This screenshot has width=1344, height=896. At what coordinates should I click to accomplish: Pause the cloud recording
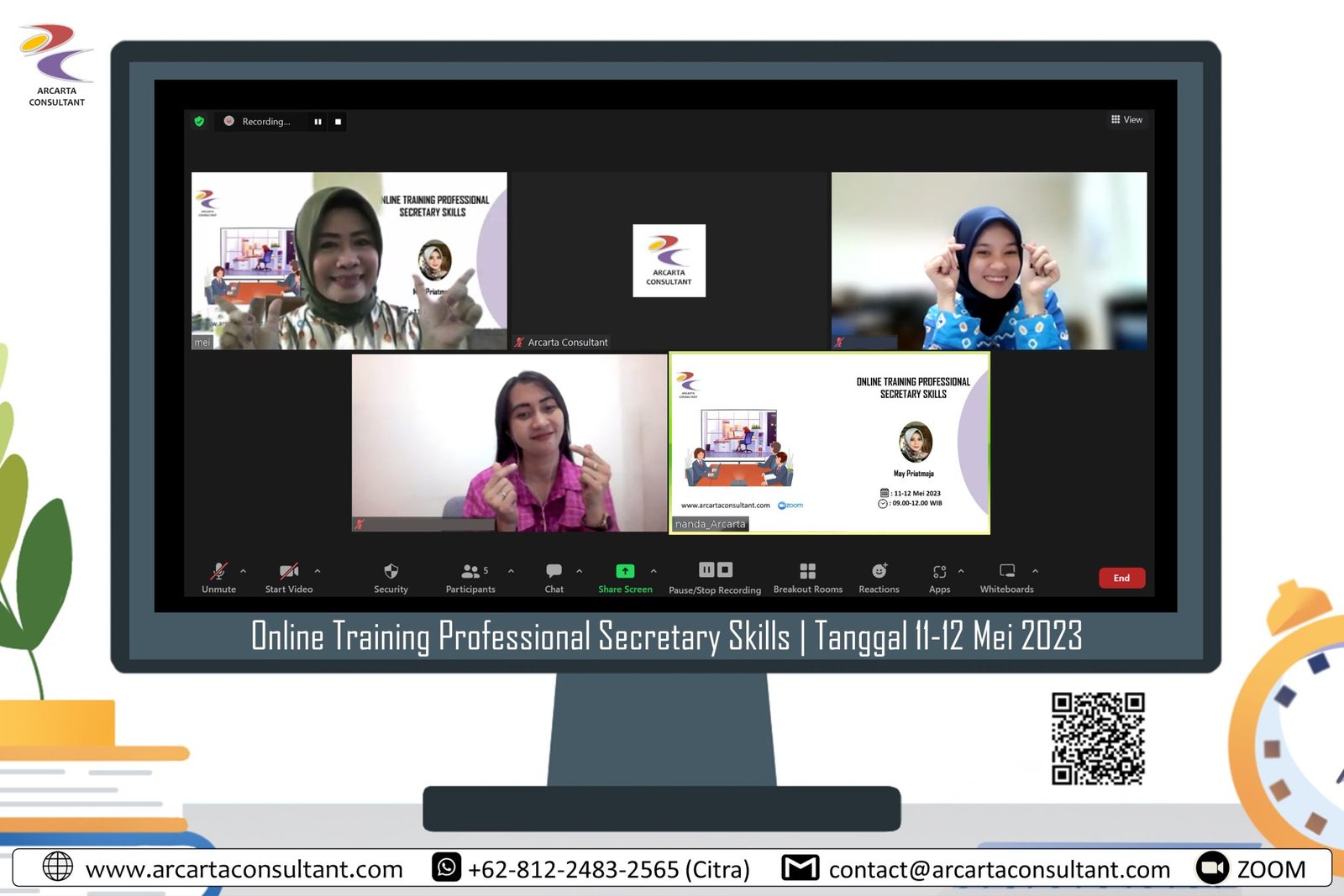(706, 569)
